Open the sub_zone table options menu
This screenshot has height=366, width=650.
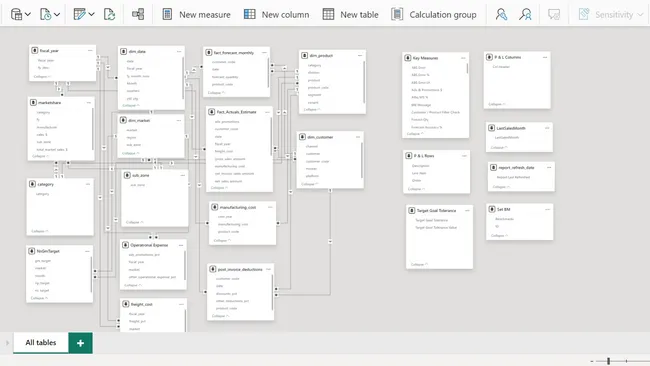[x=182, y=175]
